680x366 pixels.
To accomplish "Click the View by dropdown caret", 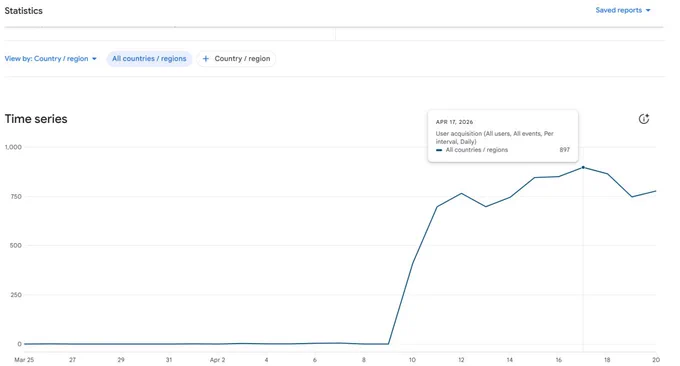I will (x=94, y=59).
